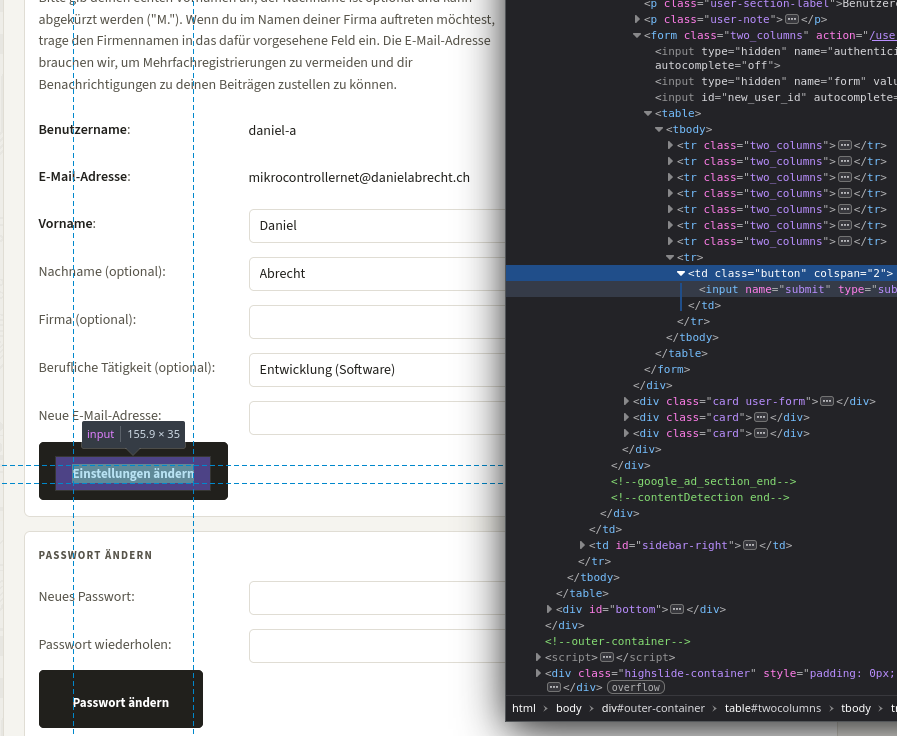Image resolution: width=897 pixels, height=736 pixels.
Task: Expand the p class="user-note" node
Action: tap(637, 19)
